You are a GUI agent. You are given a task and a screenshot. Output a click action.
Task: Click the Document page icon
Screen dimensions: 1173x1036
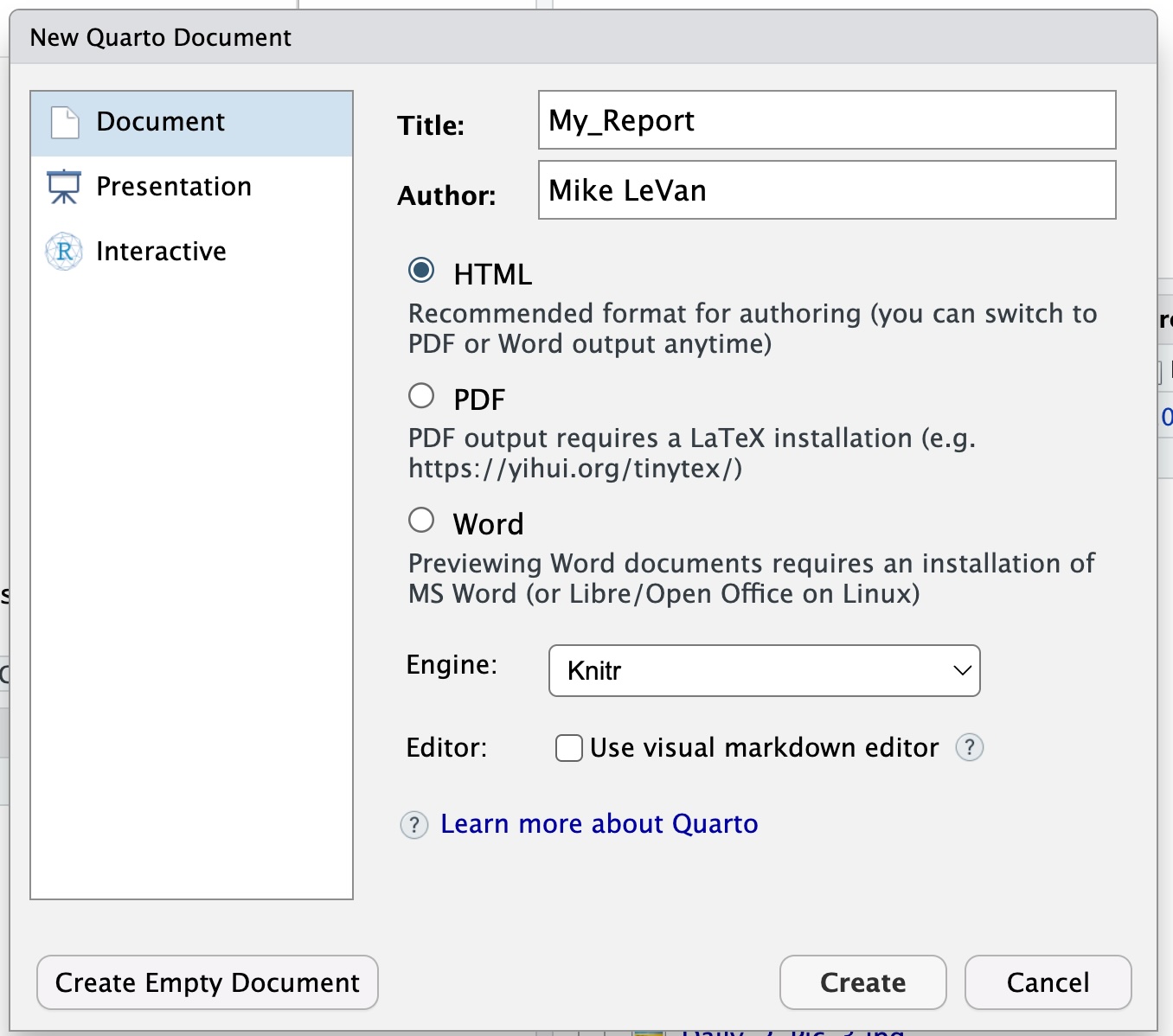click(x=65, y=123)
